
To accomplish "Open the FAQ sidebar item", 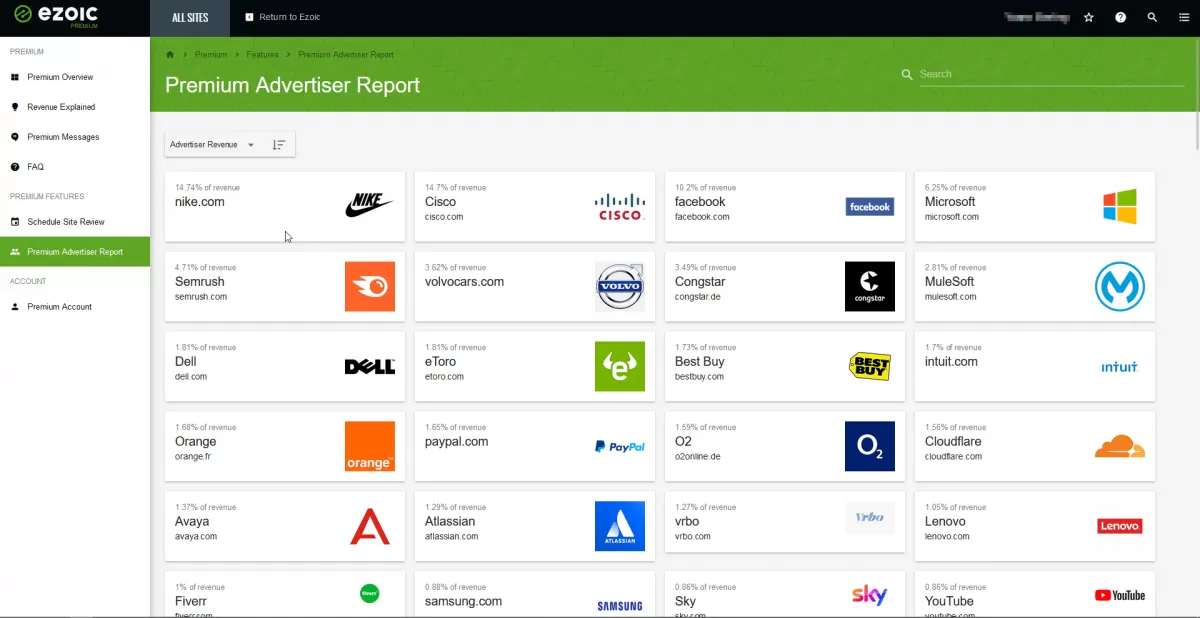I will pyautogui.click(x=75, y=167).
